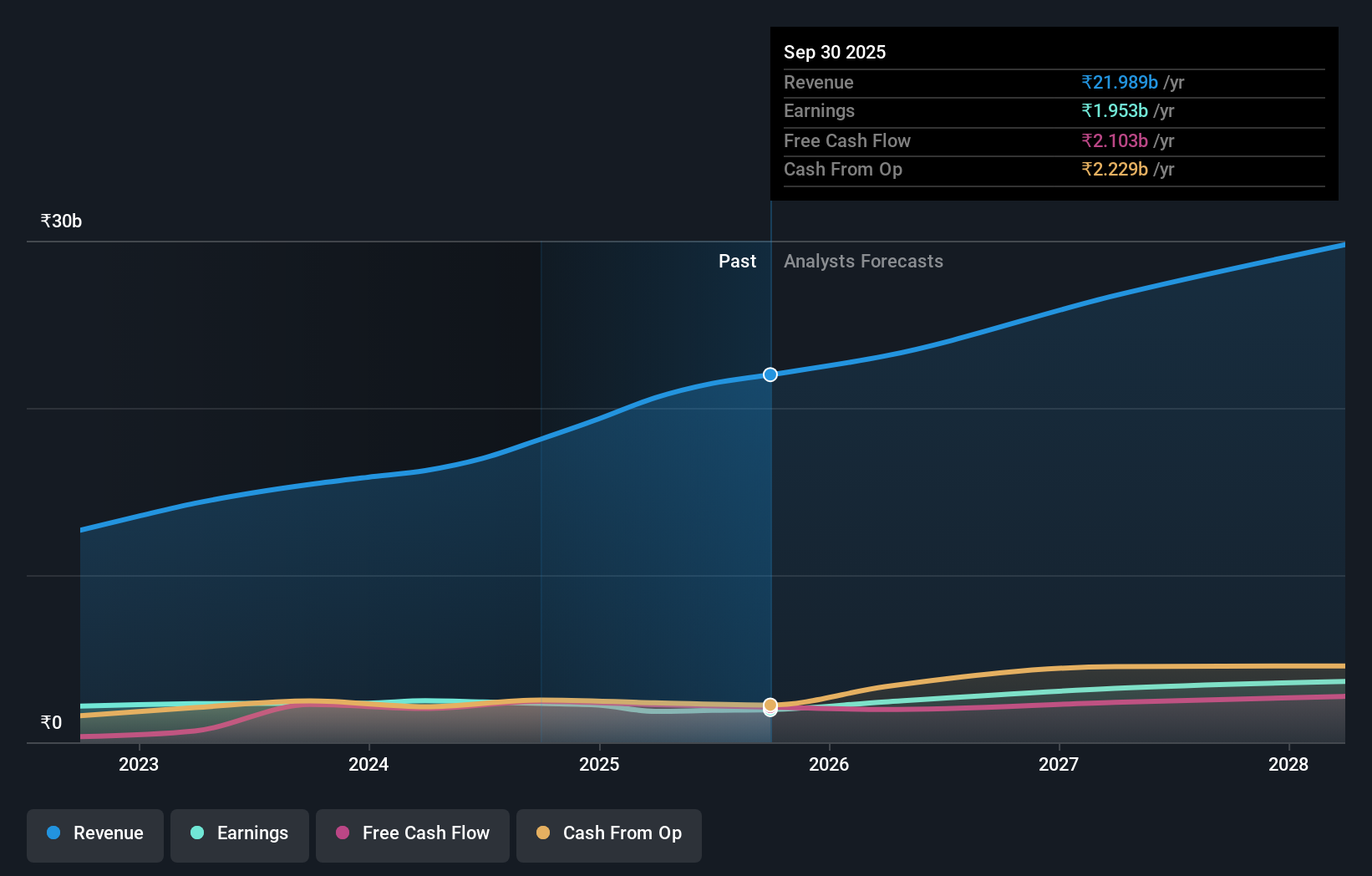Click the Revenue color indicator in the tooltip

(1120, 83)
